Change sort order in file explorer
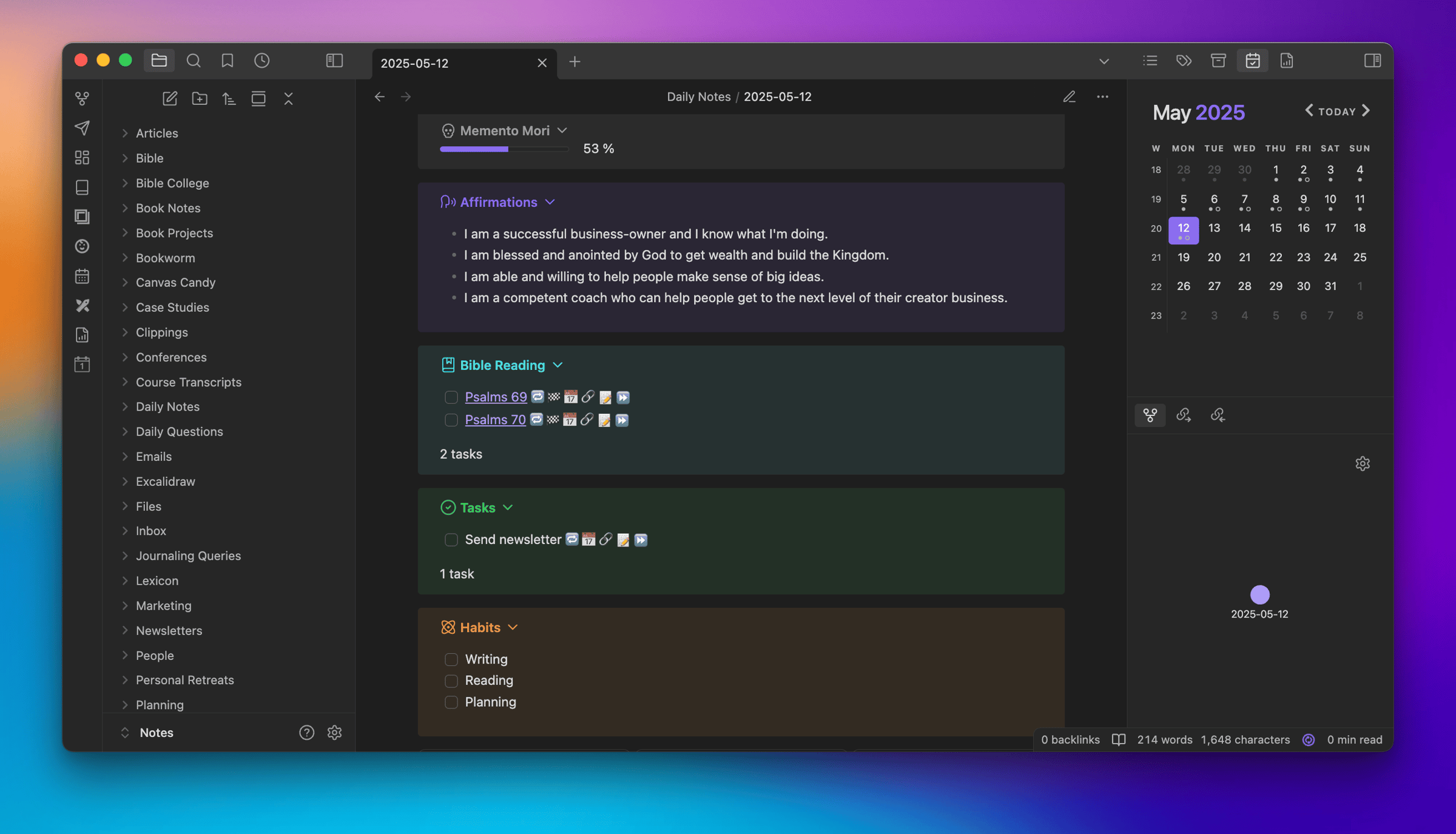Screen dimensions: 1456x834 (x=229, y=98)
